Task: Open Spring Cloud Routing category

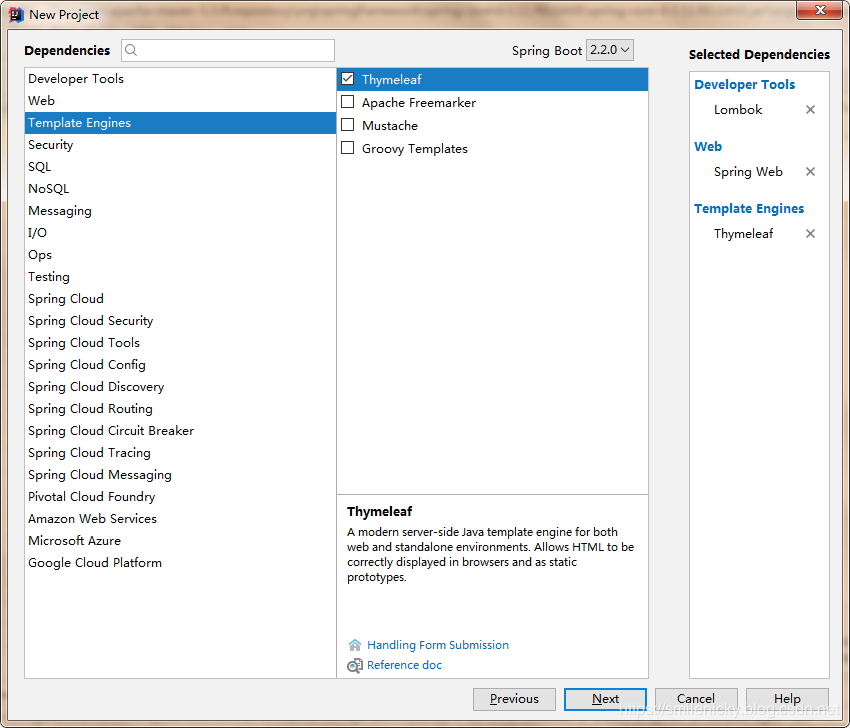Action: 180,409
